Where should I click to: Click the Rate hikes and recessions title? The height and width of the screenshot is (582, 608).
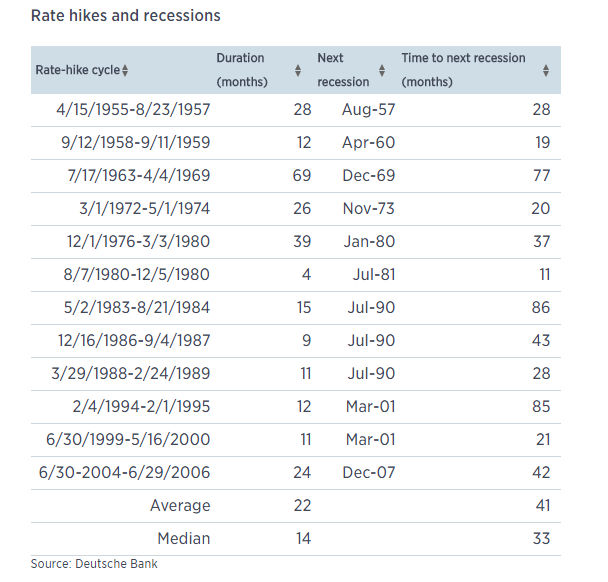click(126, 16)
